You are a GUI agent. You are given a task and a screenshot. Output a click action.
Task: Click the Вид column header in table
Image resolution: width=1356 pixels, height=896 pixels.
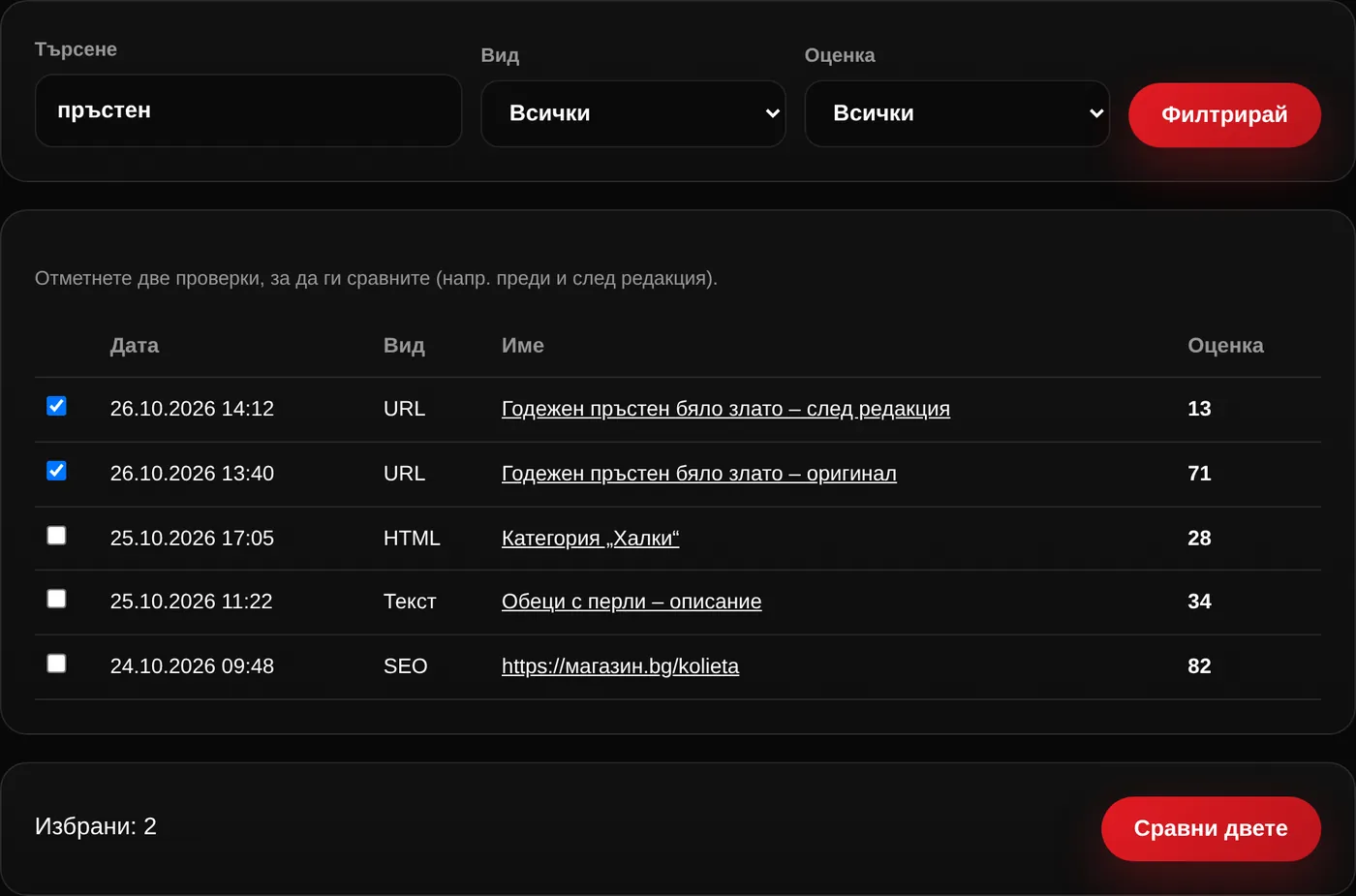click(404, 346)
